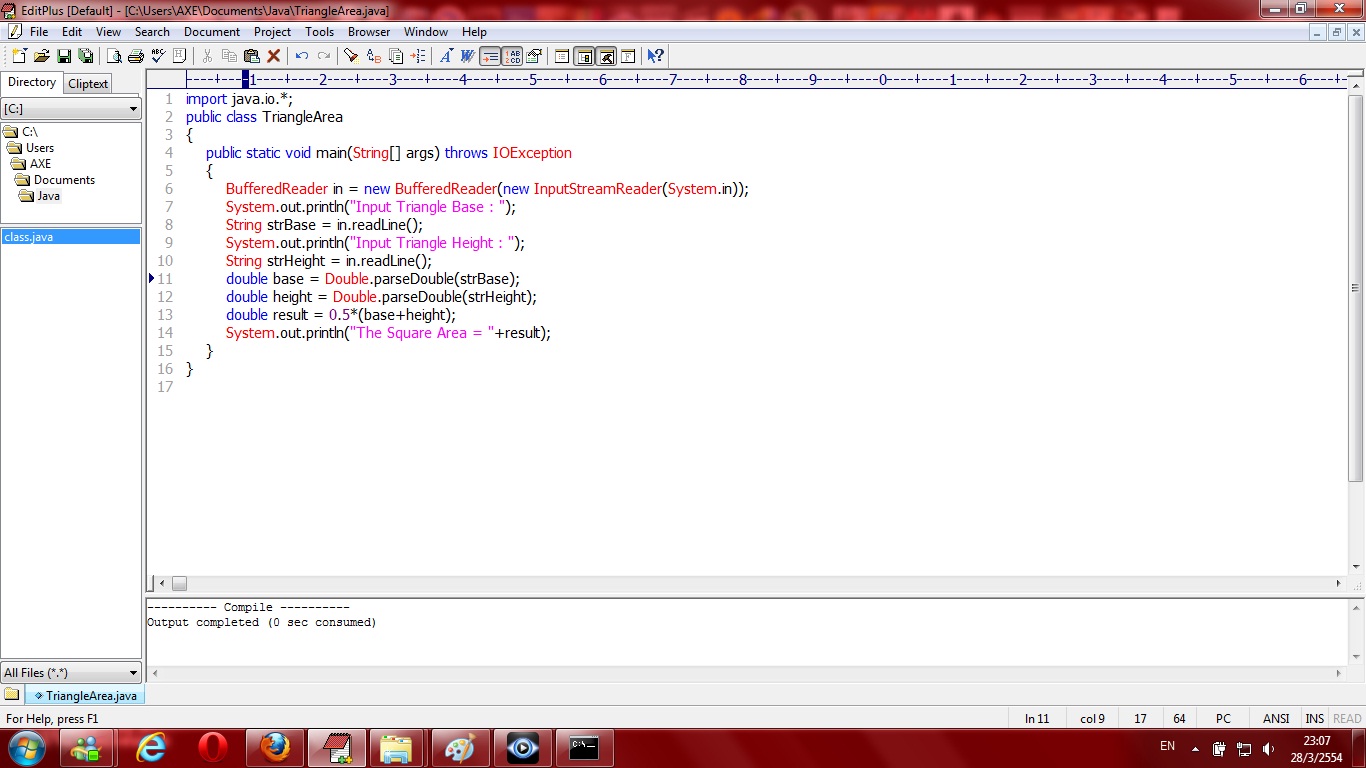Save the current file with the Save icon
Screen dimensions: 1366x768
(x=64, y=56)
